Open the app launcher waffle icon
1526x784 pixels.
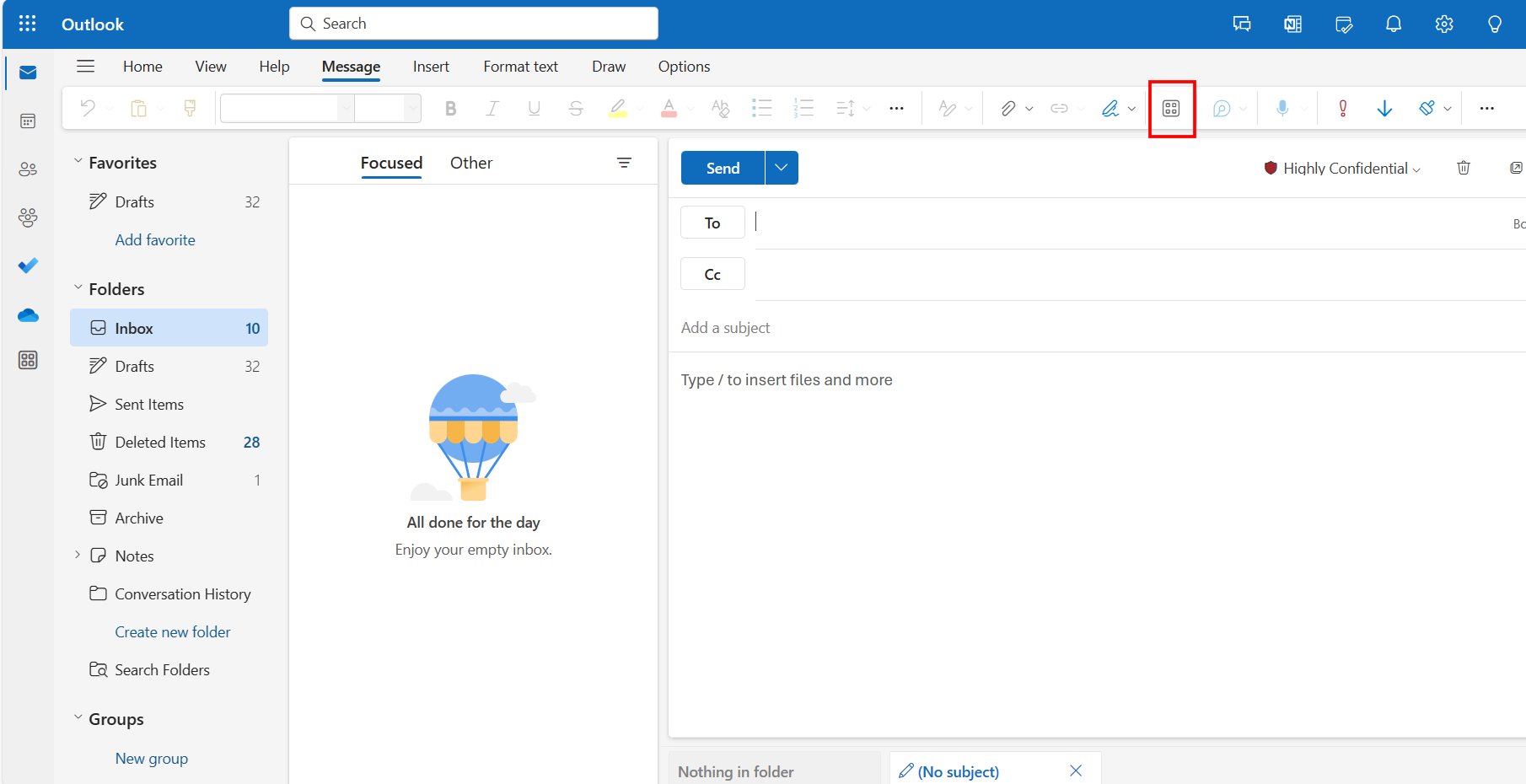28,24
